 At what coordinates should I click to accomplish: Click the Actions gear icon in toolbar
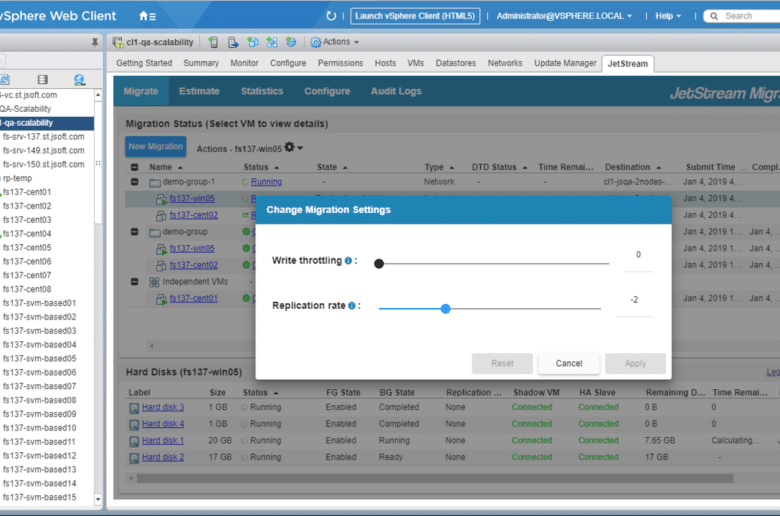click(x=315, y=42)
